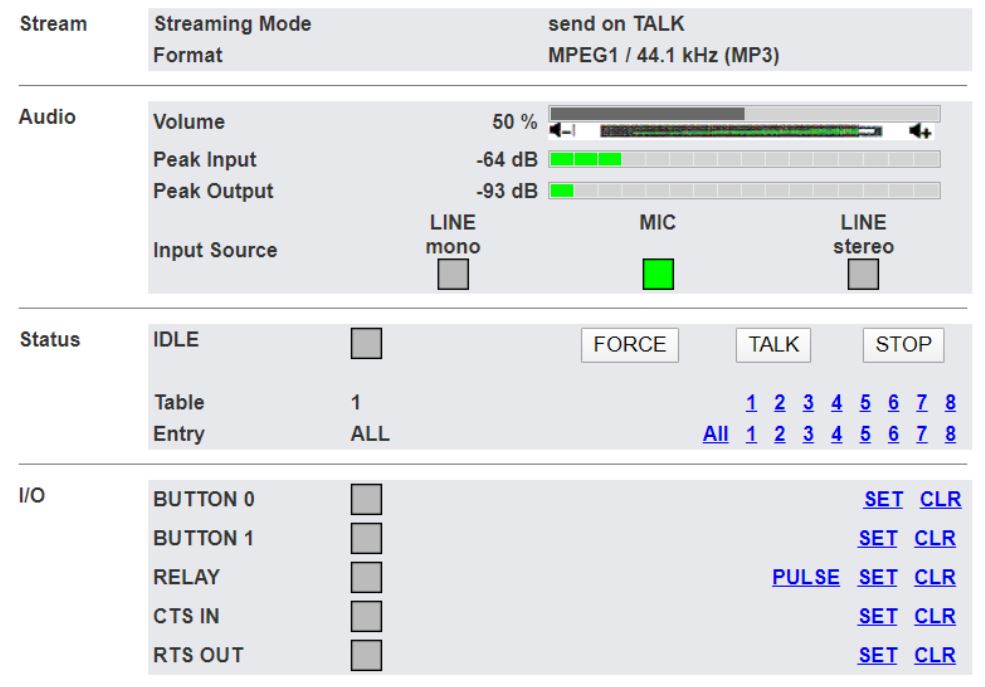Select LINE stereo input source
The height and width of the screenshot is (687, 985).
coord(863,274)
